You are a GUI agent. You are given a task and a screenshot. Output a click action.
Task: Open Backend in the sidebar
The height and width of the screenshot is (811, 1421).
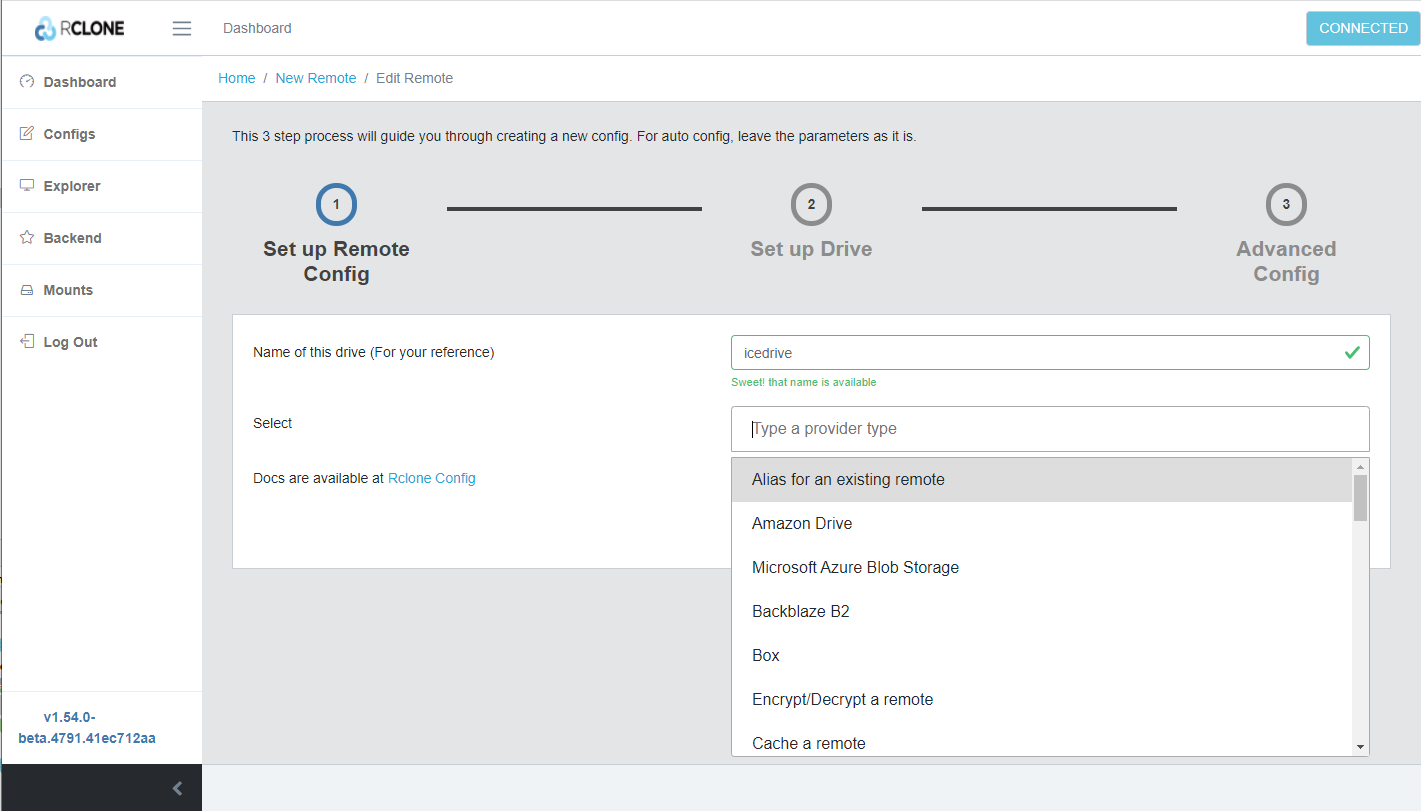pos(102,238)
